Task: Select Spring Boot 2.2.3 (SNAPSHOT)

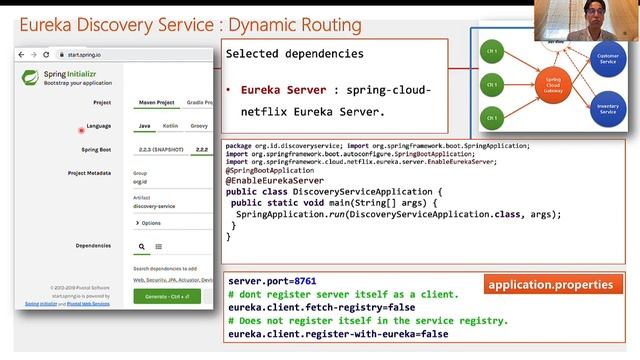Action: [x=161, y=150]
